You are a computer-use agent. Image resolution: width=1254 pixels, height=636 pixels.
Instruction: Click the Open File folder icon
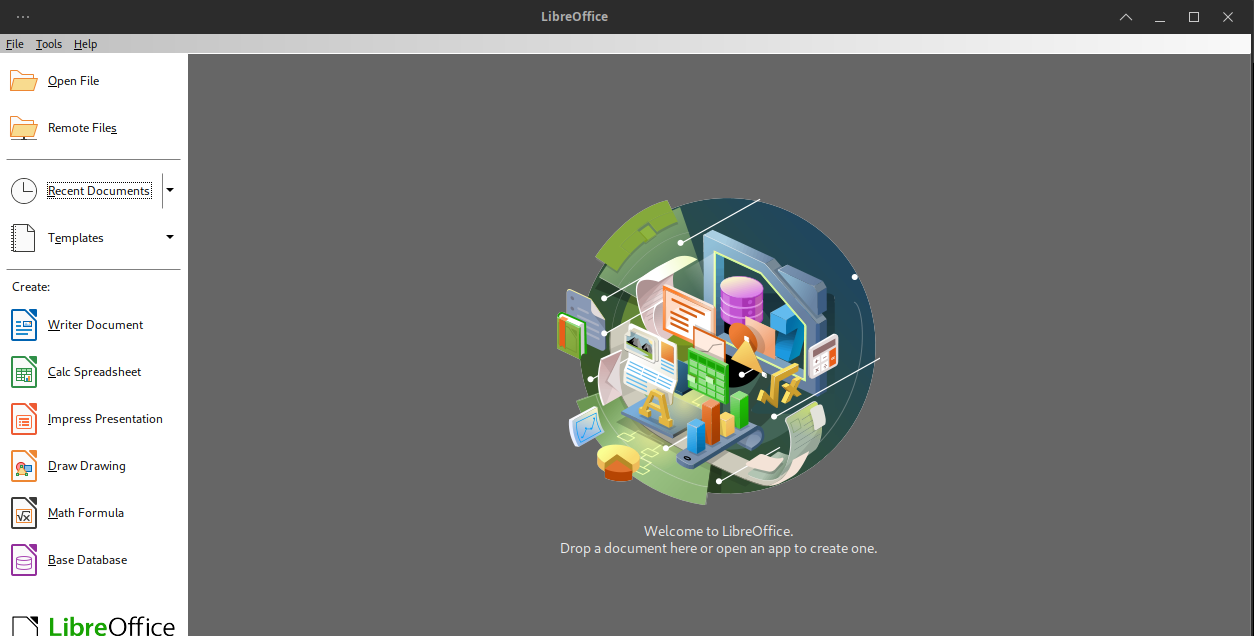coord(24,81)
